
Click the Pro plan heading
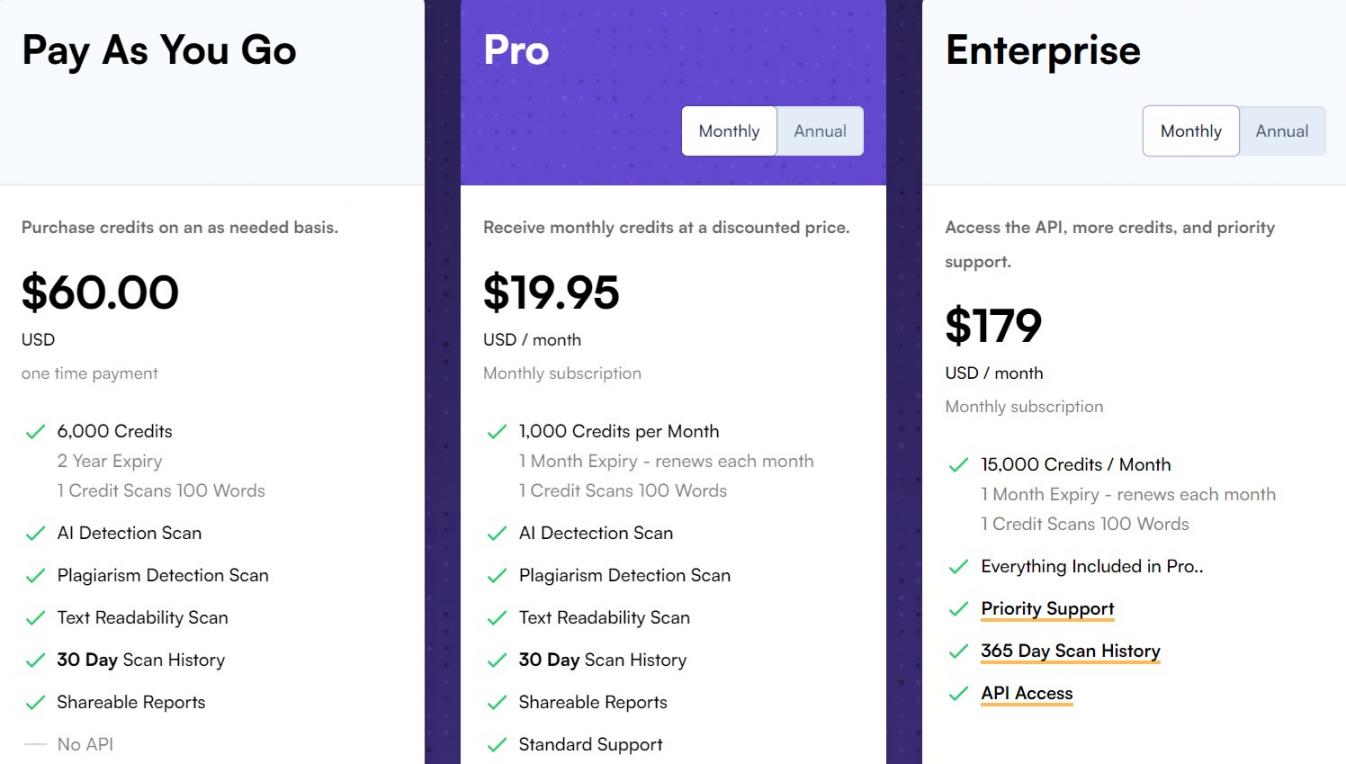click(516, 50)
